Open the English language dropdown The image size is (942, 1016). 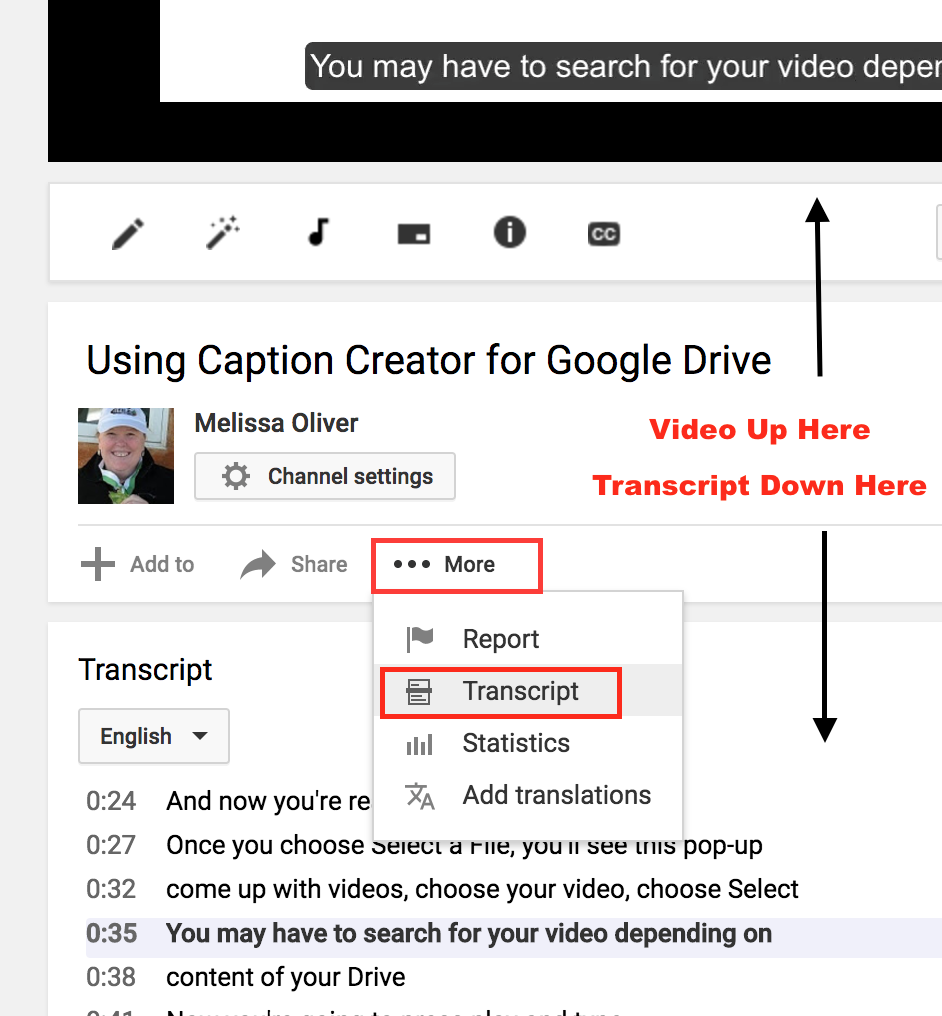tap(154, 736)
